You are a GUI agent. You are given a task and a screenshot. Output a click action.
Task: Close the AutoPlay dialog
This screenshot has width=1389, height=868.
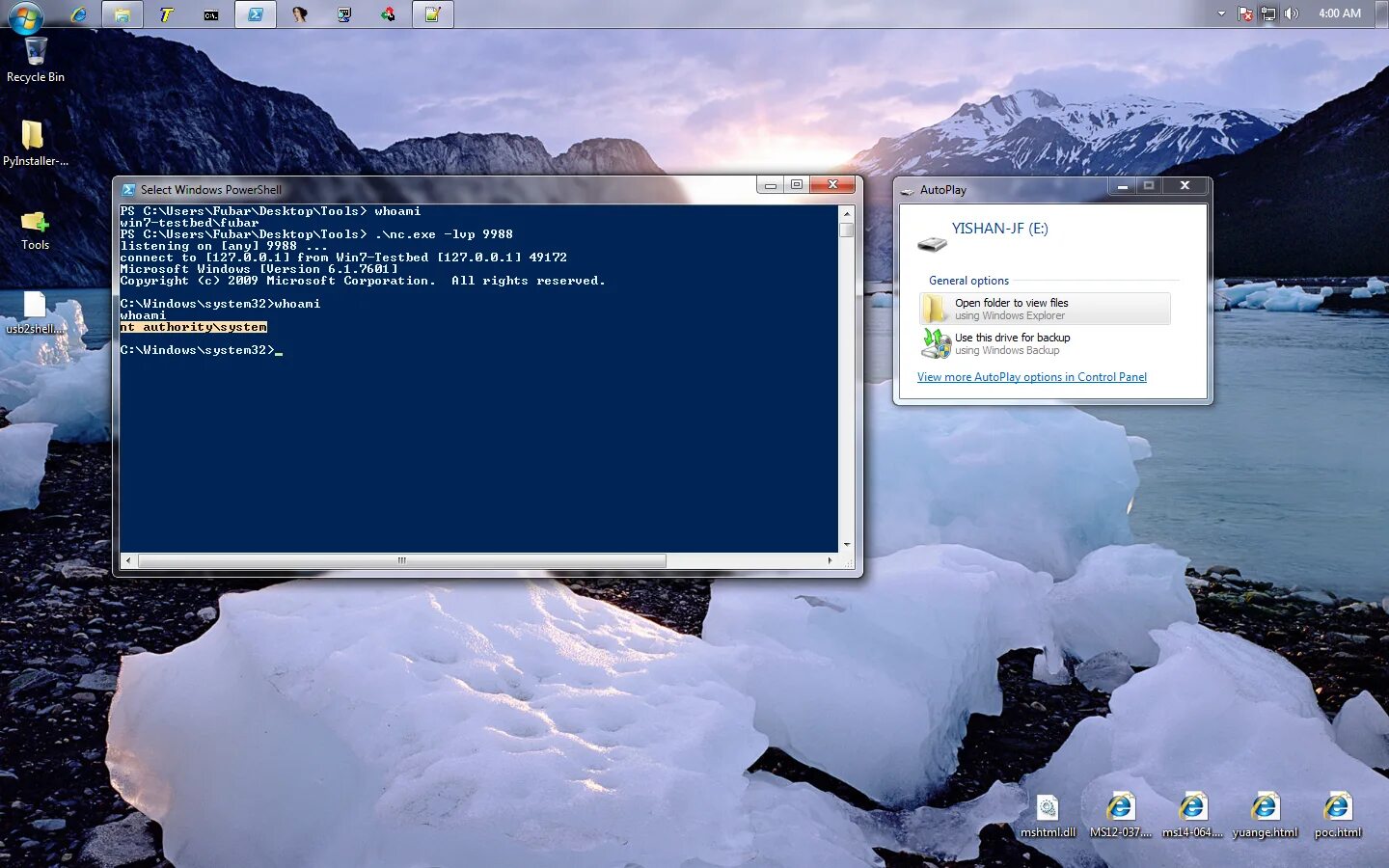(1185, 185)
